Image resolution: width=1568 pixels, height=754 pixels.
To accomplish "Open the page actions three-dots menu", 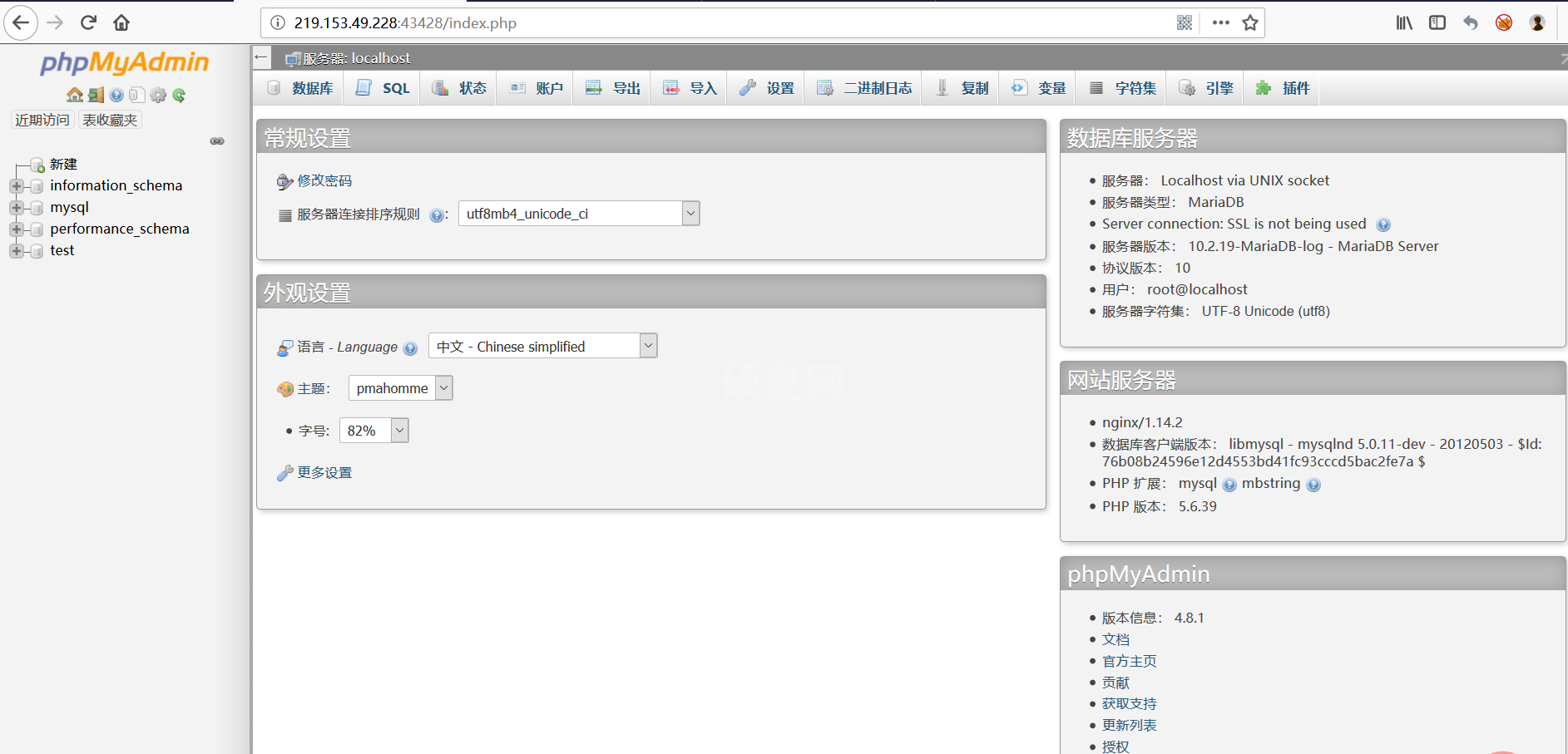I will click(x=1220, y=22).
